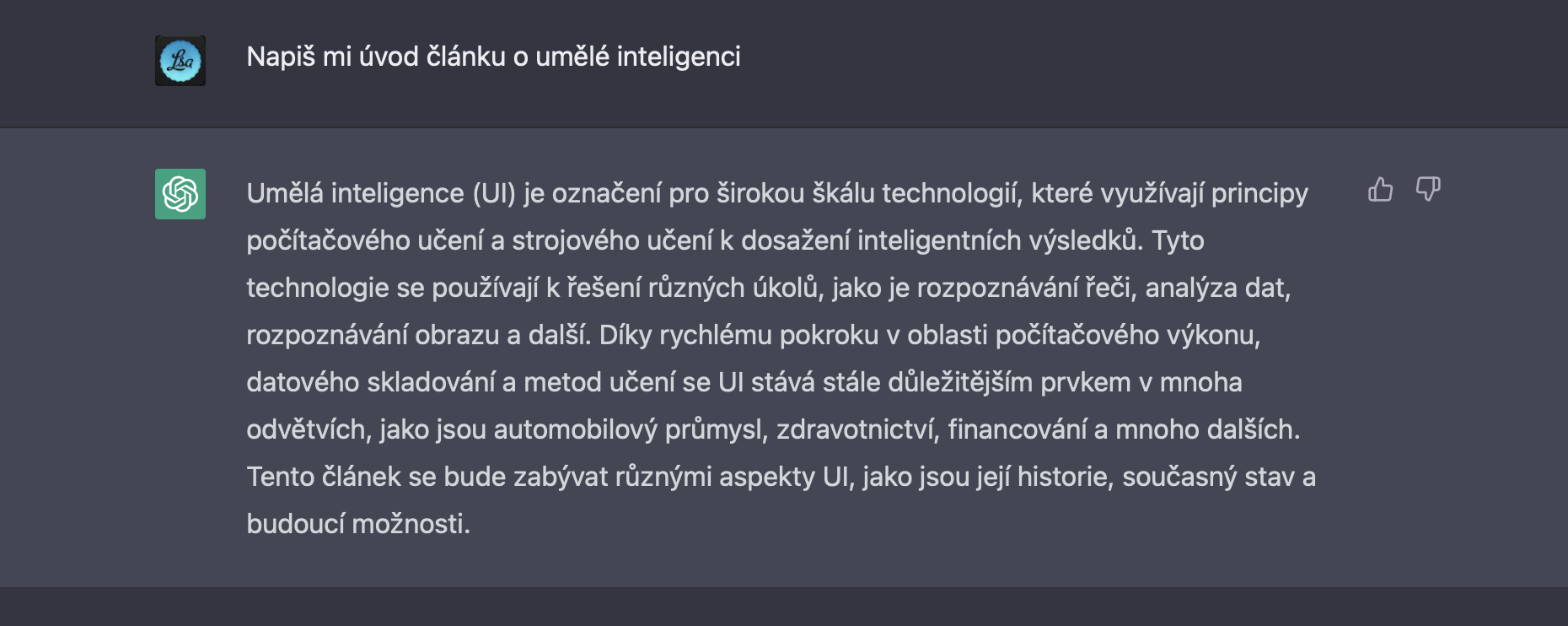1568x626 pixels.
Task: Click the user's Lsa profile avatar
Action: tap(180, 61)
